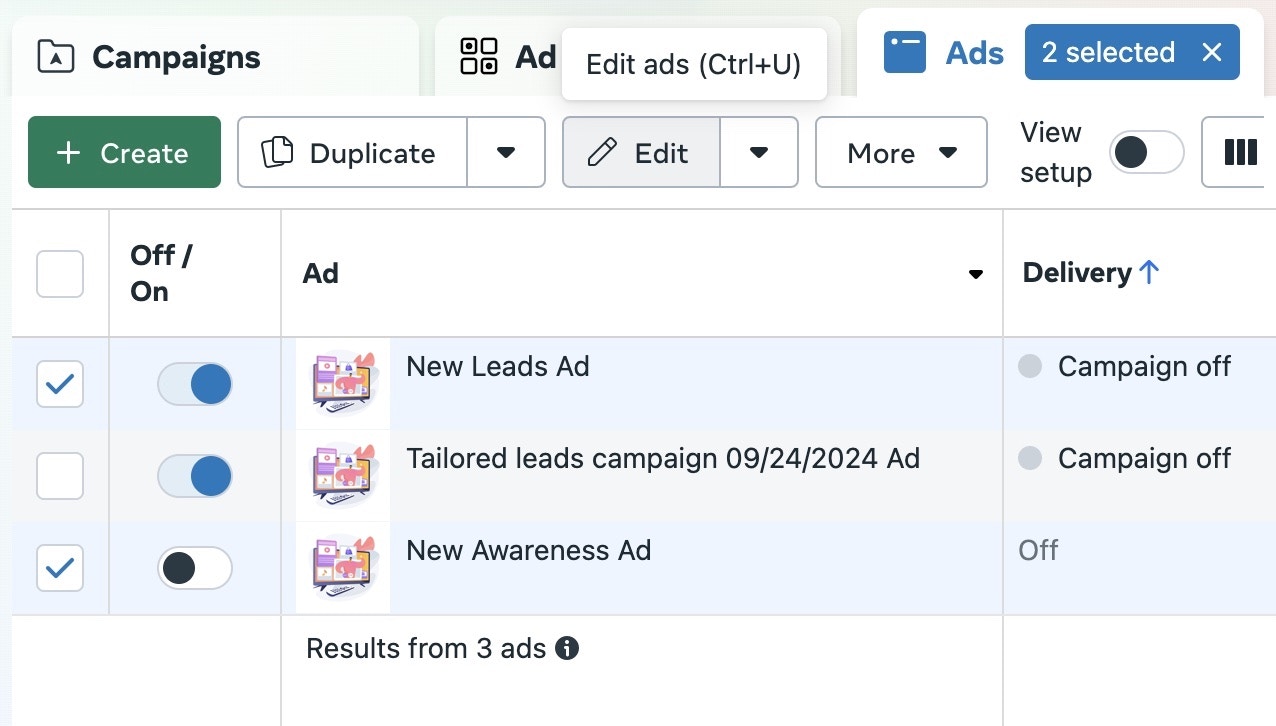Click the info icon next to Results from 3 ads
The image size is (1276, 726).
[x=568, y=649]
